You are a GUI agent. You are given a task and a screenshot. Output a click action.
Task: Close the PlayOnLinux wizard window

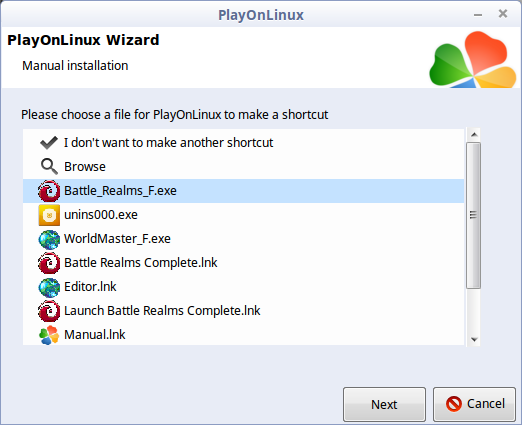[x=503, y=14]
